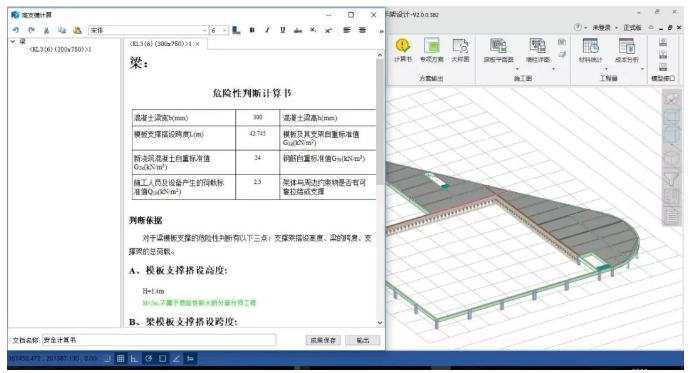Click the lines icon next to the coordinates
The height and width of the screenshot is (373, 690).
[107, 358]
